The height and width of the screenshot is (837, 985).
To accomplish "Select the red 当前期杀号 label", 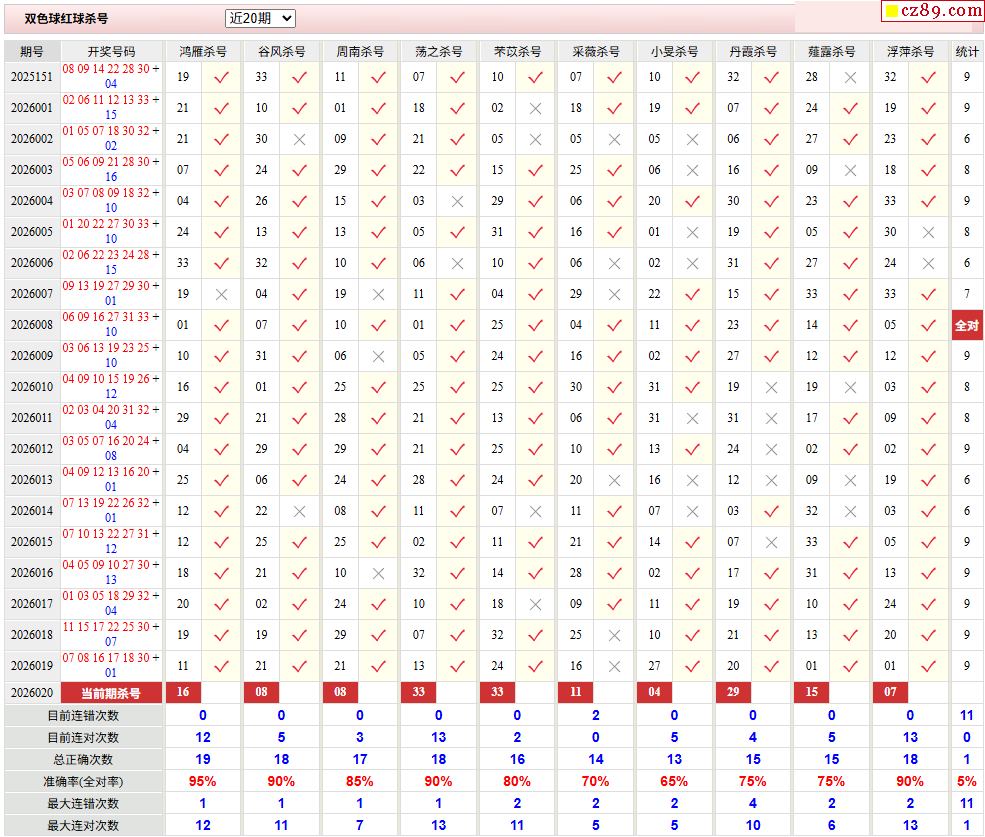I will click(110, 693).
